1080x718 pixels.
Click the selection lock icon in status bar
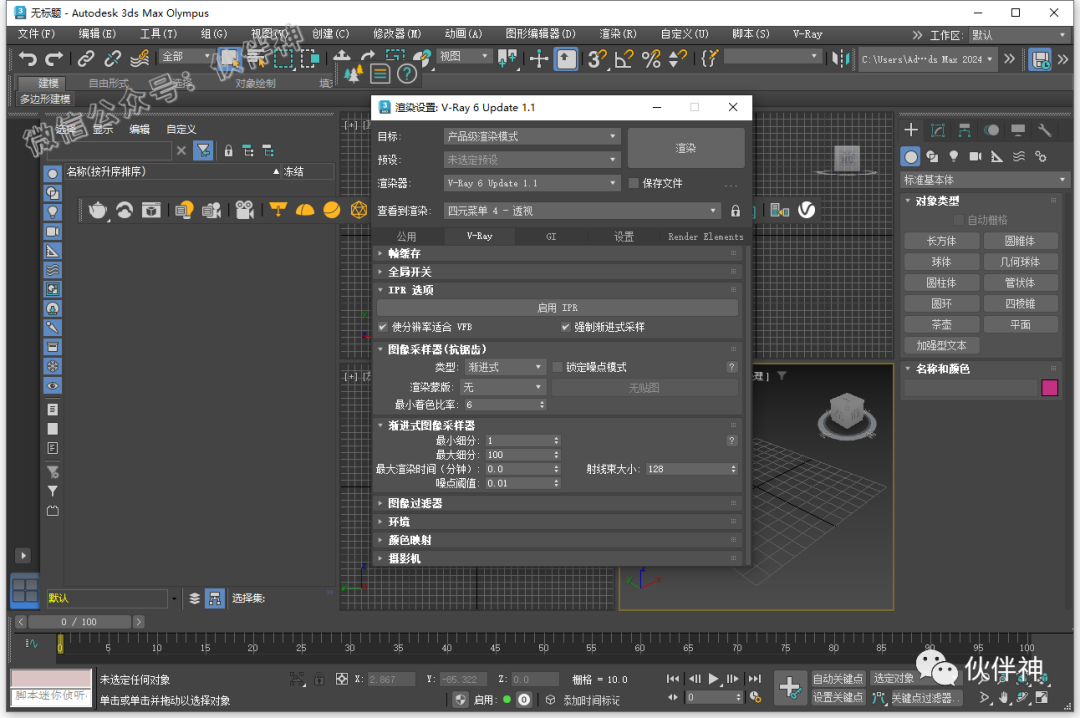pyautogui.click(x=319, y=679)
